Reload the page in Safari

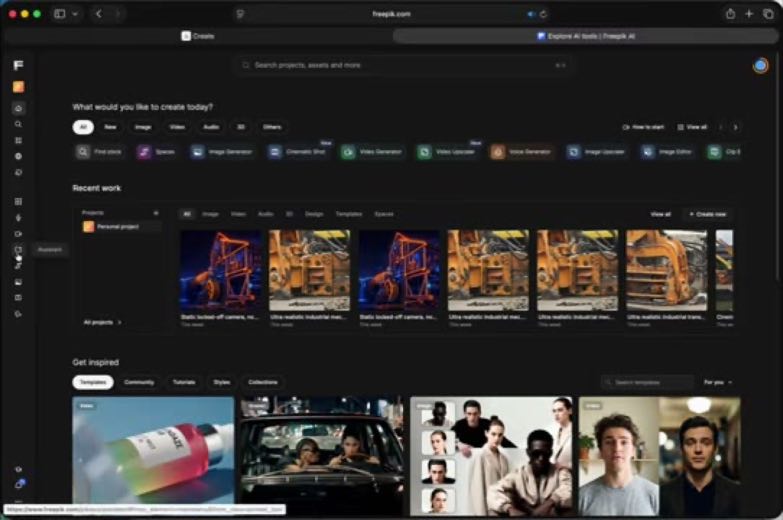[543, 14]
